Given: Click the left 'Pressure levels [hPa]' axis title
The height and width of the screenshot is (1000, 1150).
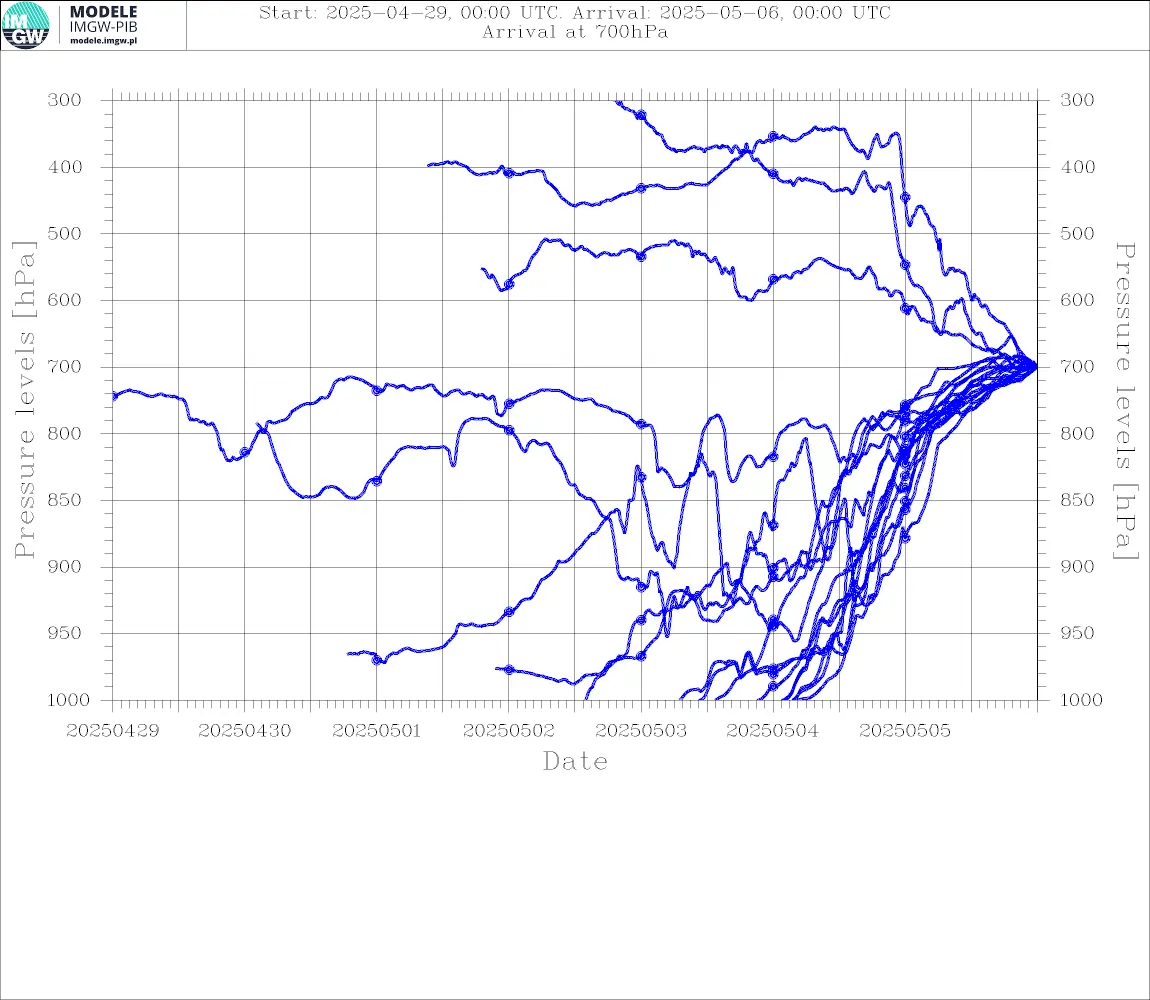Looking at the screenshot, I should tap(24, 400).
